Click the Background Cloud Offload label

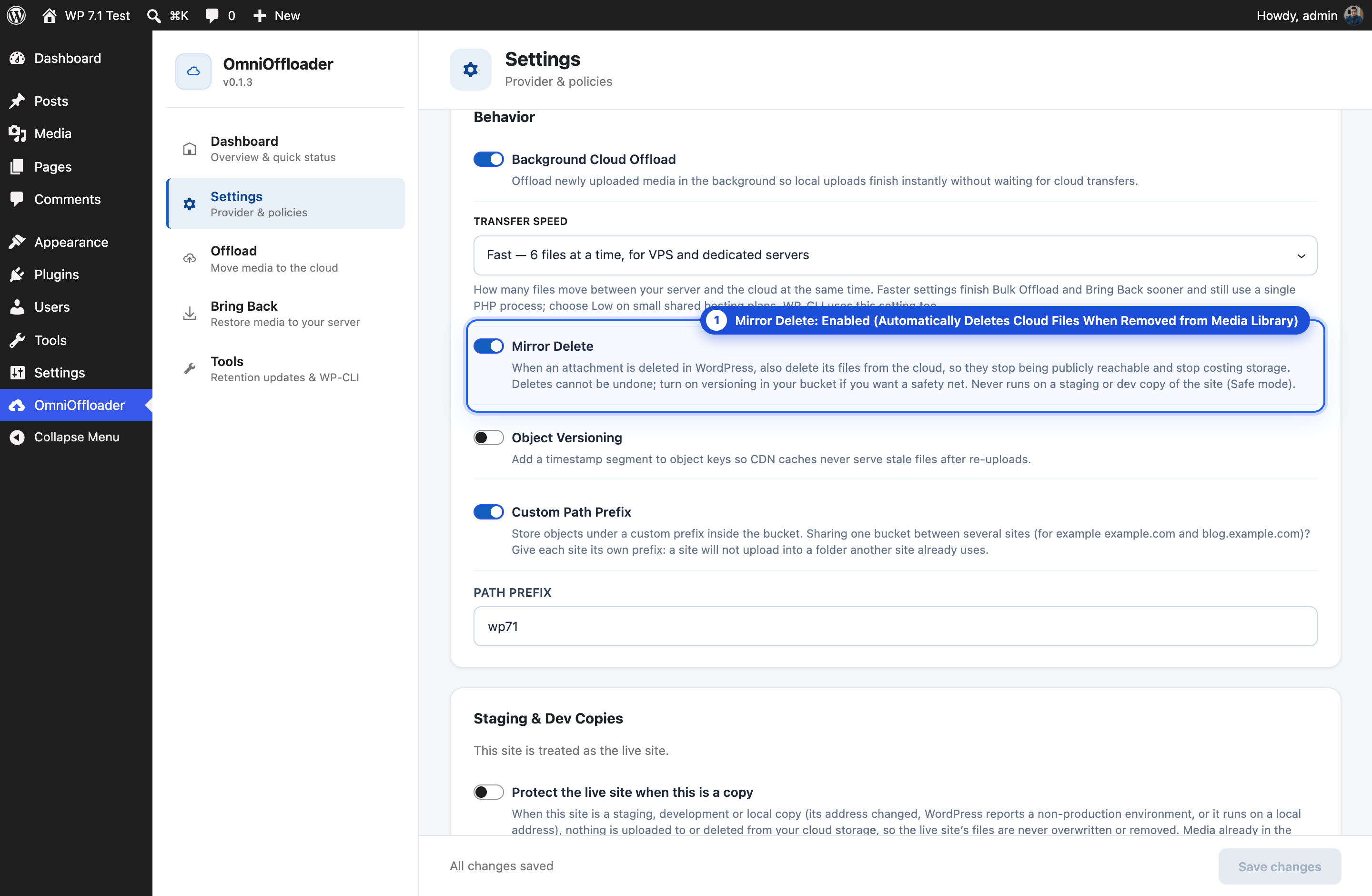pyautogui.click(x=594, y=159)
